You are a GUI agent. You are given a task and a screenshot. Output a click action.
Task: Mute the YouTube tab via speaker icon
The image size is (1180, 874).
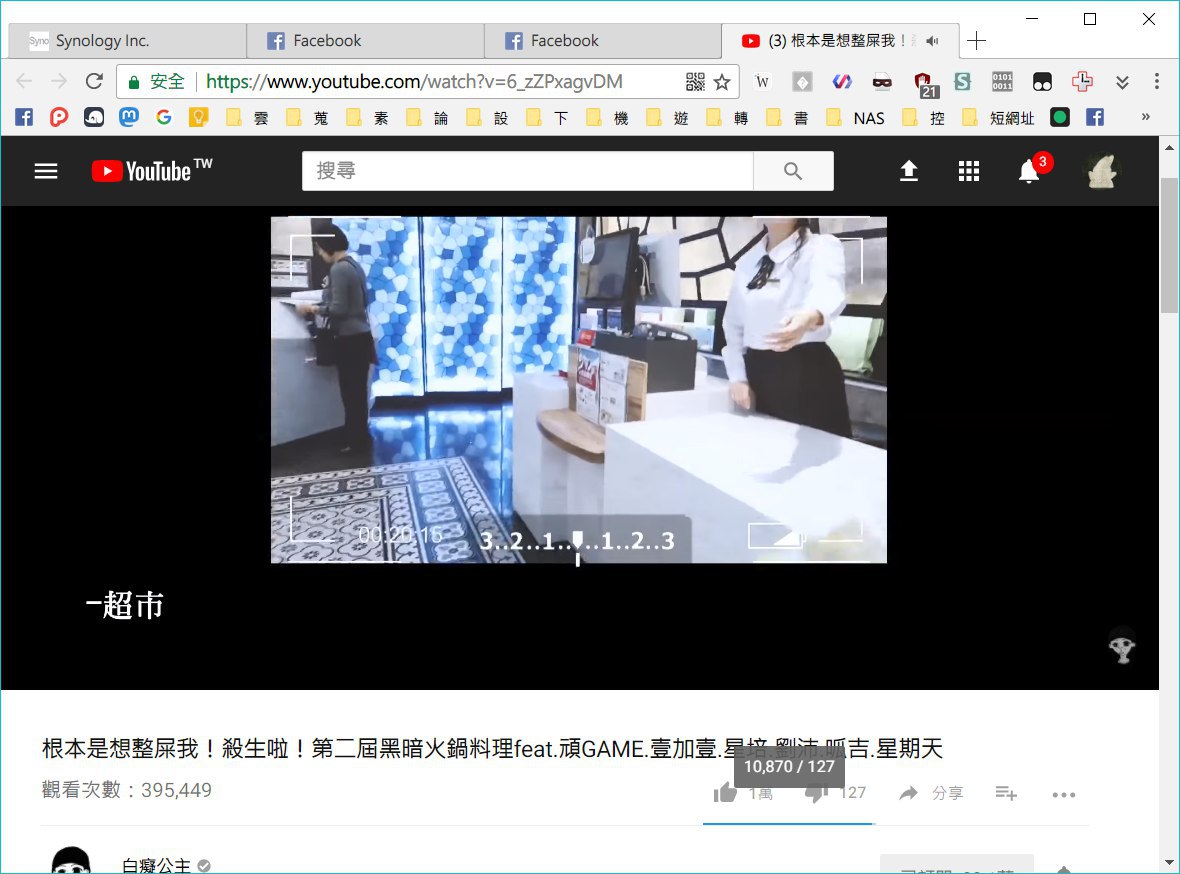click(932, 41)
